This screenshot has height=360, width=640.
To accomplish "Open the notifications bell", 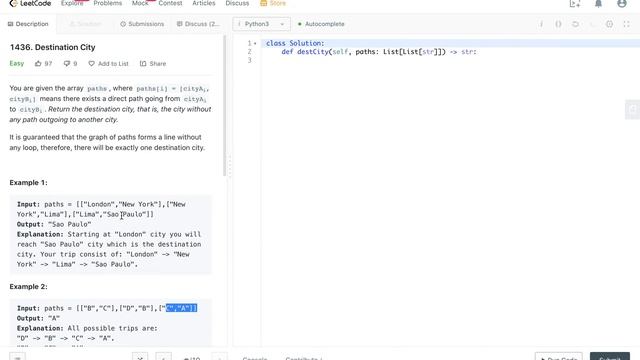I will [598, 4].
